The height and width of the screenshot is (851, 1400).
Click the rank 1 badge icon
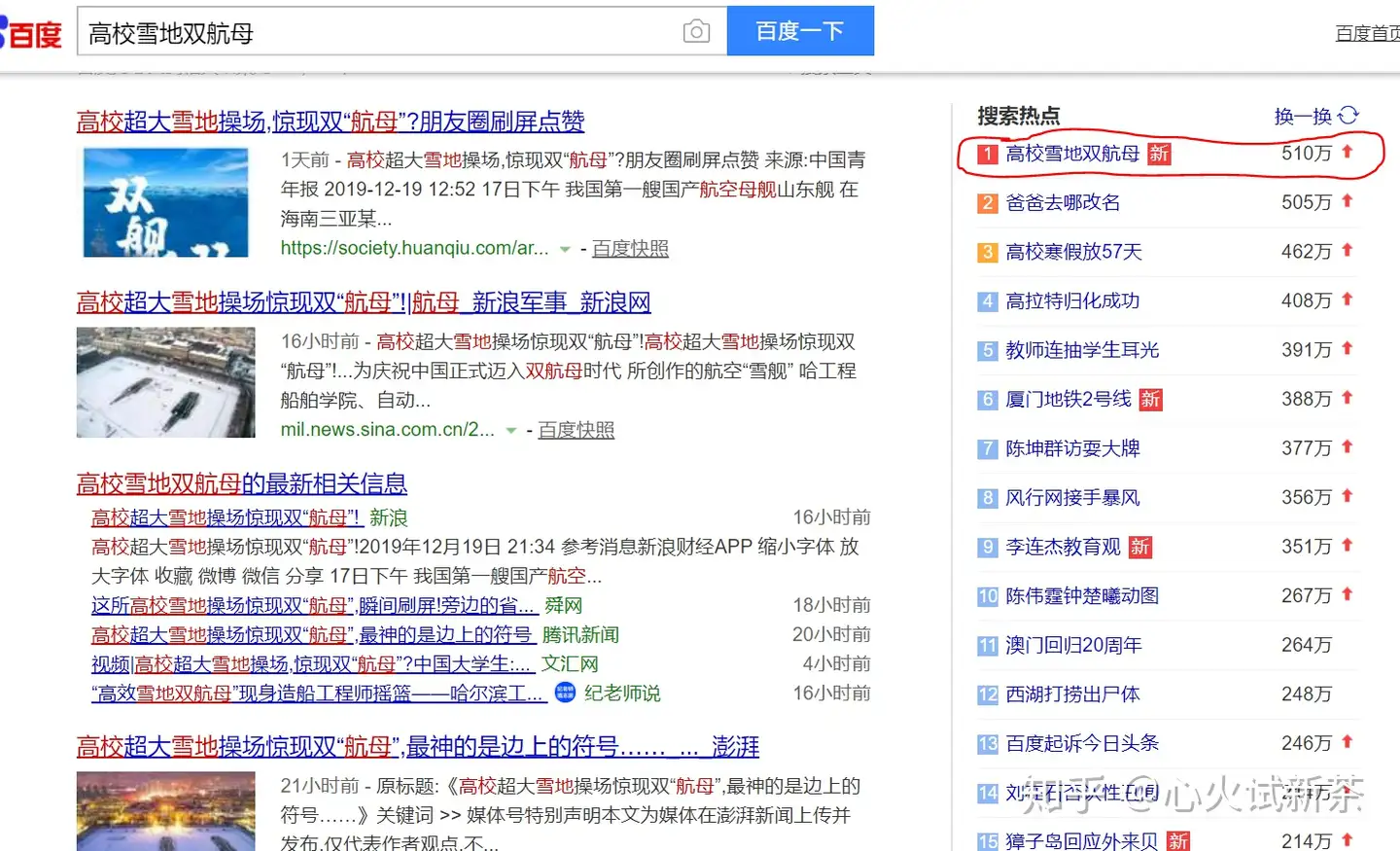click(x=988, y=155)
